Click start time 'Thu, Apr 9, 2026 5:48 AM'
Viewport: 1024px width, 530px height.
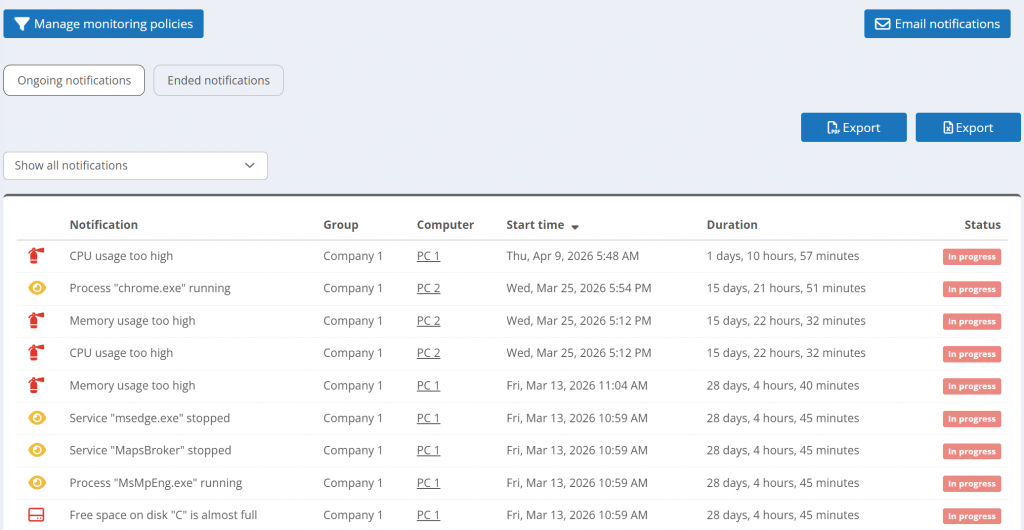pos(573,256)
